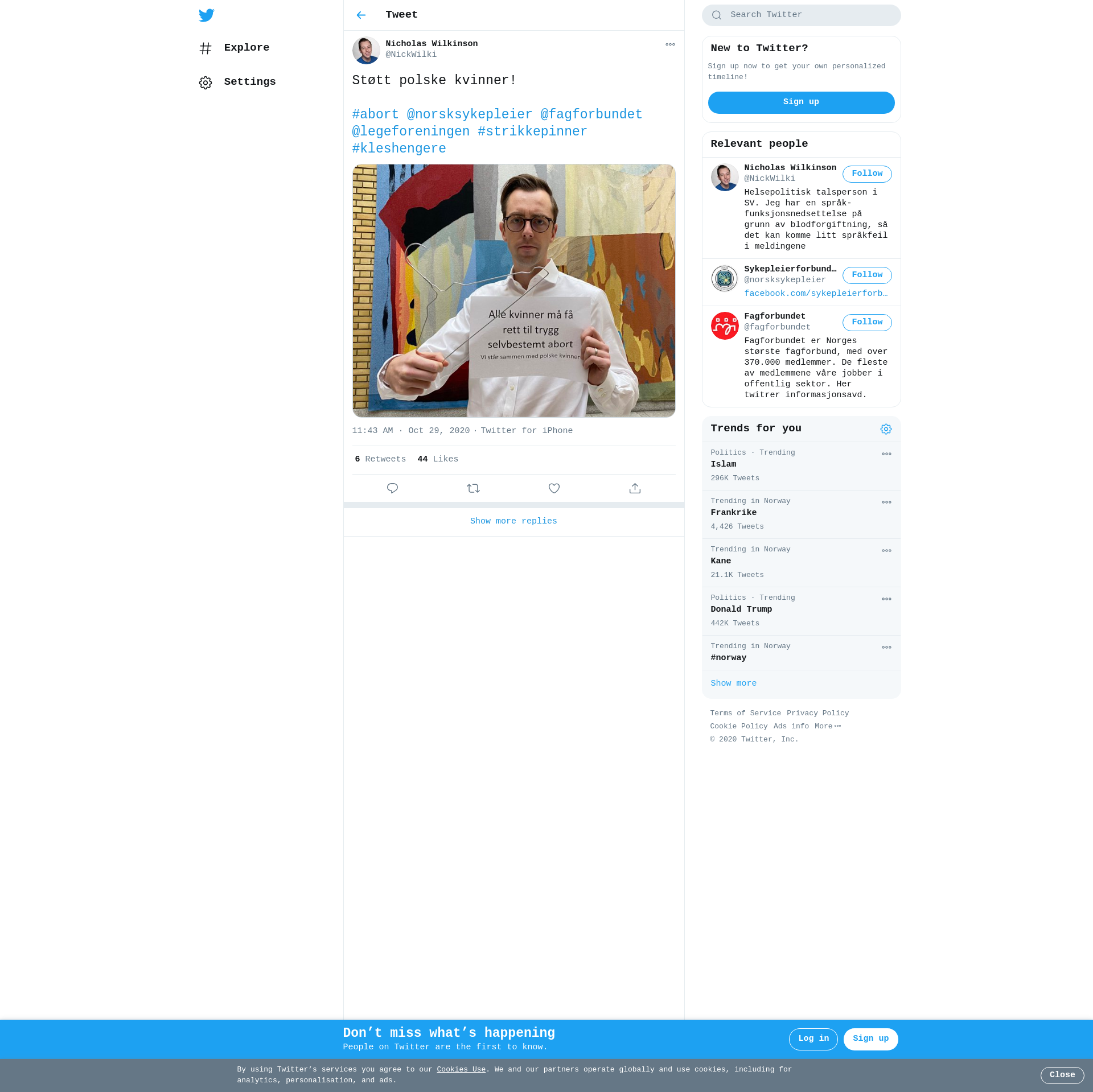This screenshot has height=1092, width=1093.
Task: Follow Fagforbundet
Action: point(866,323)
